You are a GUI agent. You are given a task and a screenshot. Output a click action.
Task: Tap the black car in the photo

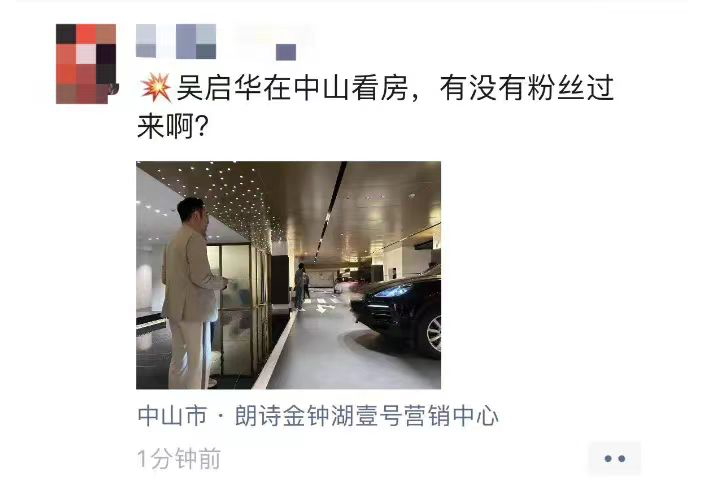coord(397,309)
